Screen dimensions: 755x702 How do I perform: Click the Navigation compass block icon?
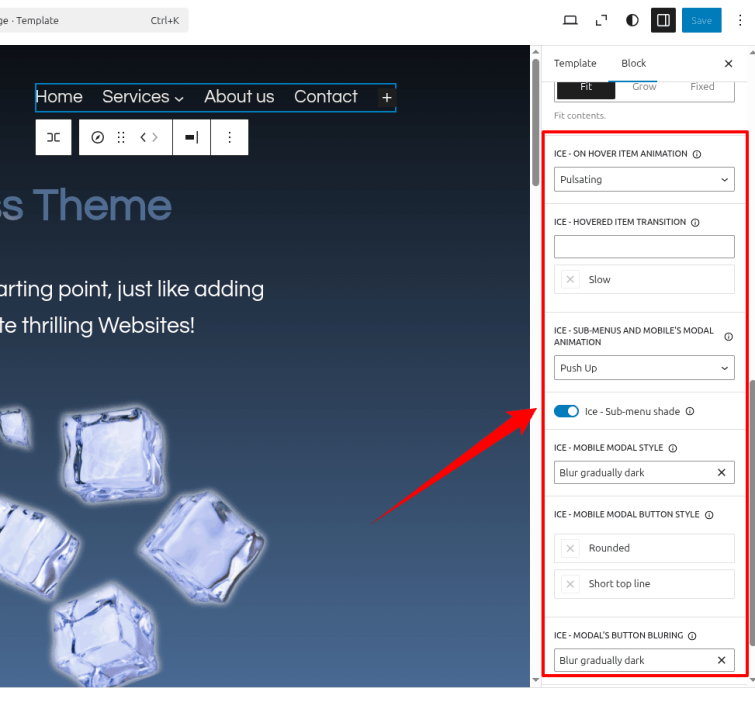[97, 138]
